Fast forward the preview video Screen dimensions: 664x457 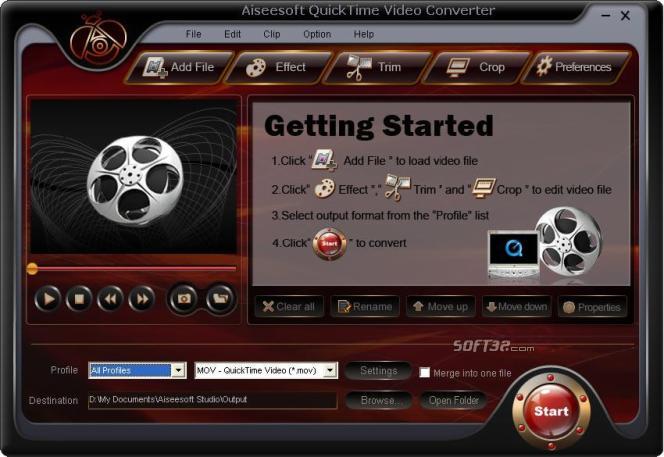(141, 299)
